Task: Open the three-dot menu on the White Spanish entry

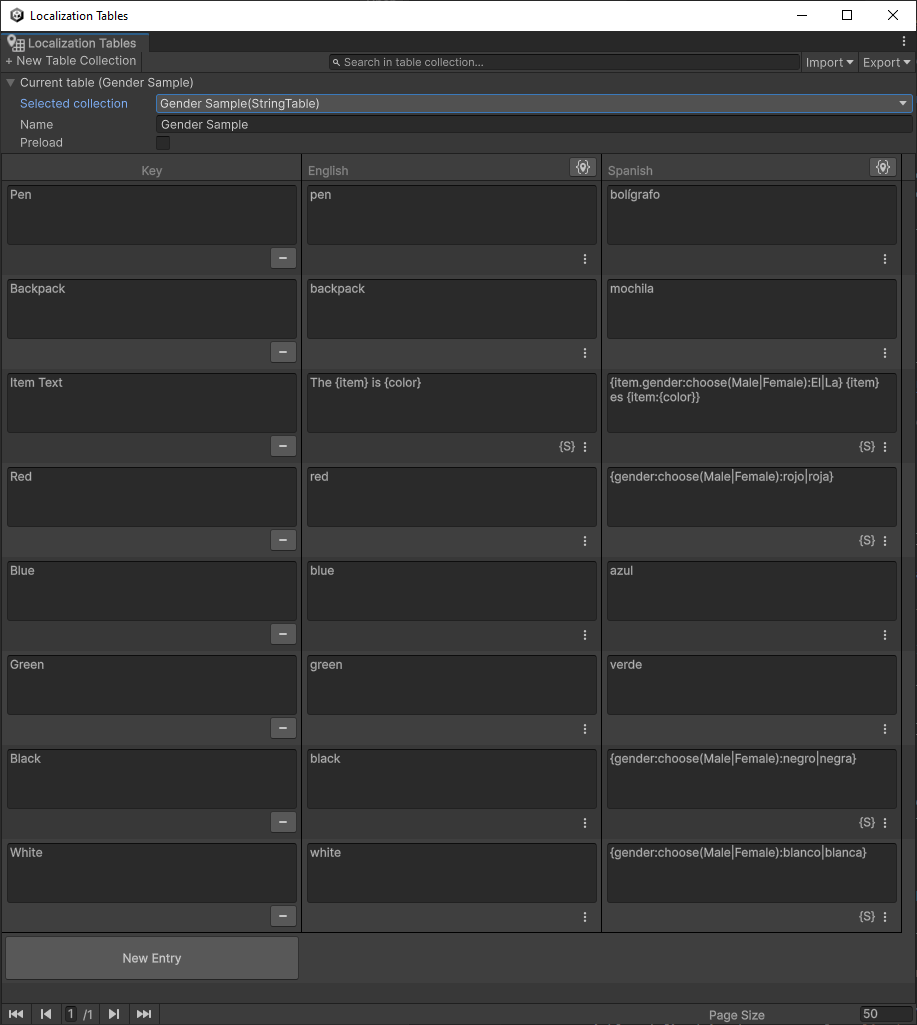Action: pyautogui.click(x=884, y=916)
